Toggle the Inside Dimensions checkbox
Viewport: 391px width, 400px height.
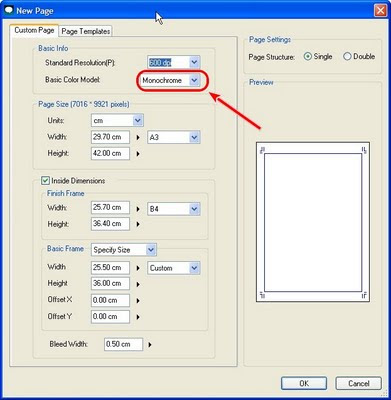(x=45, y=181)
